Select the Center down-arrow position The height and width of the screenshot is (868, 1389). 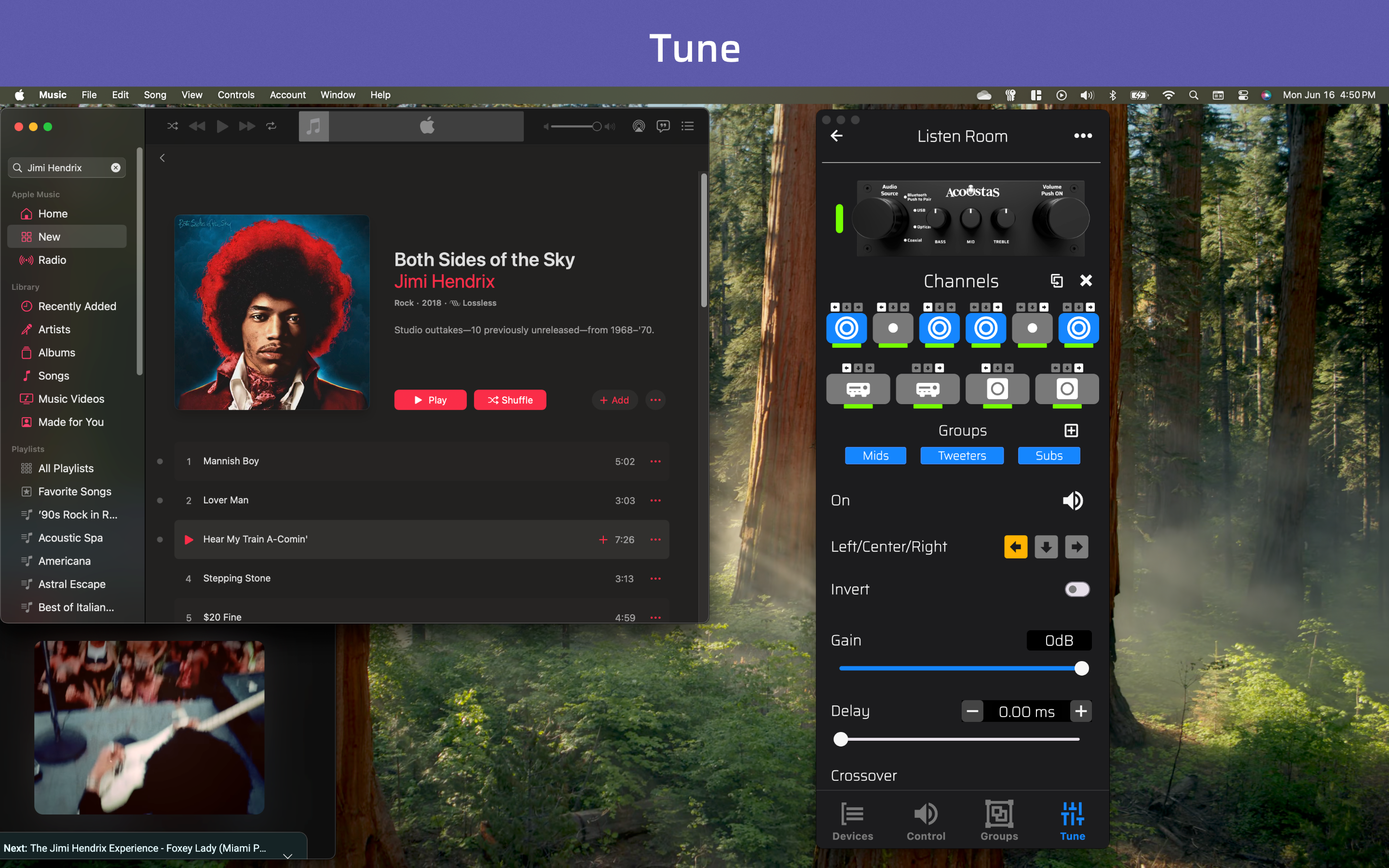[1046, 547]
